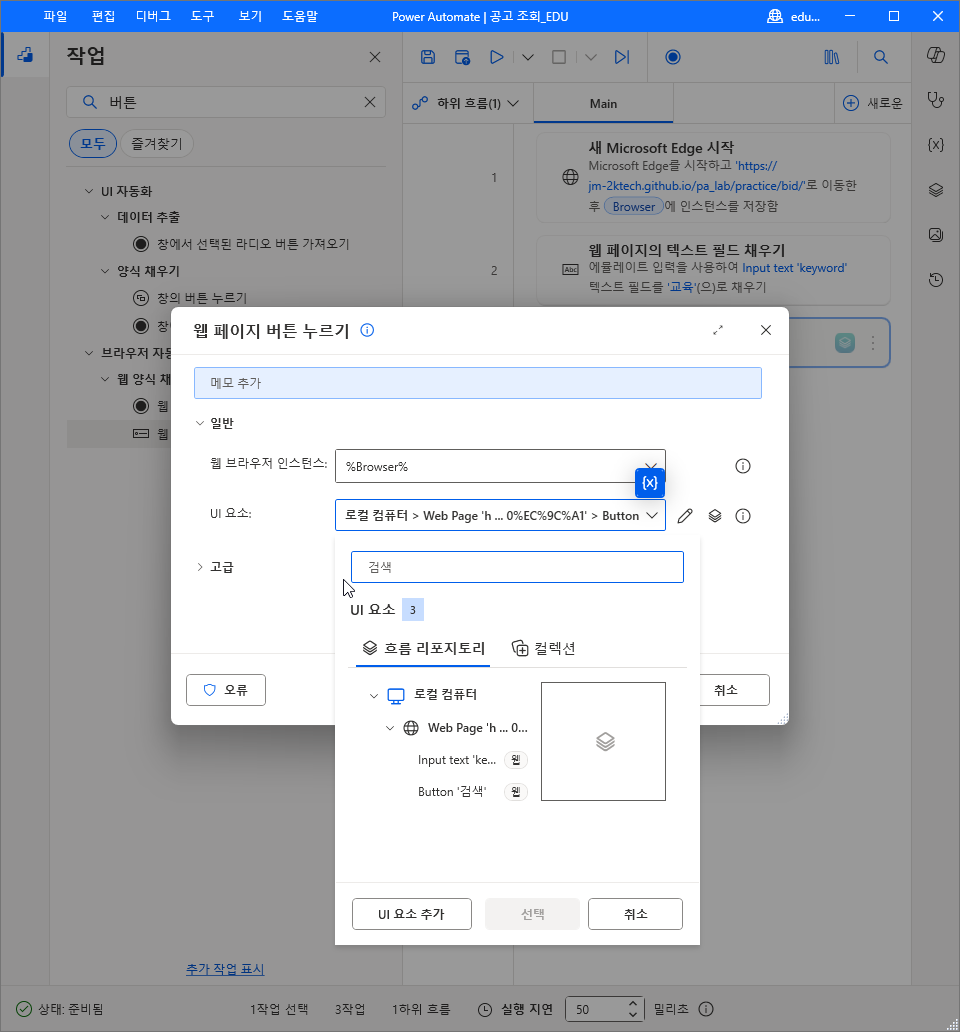Open the Variables {x} side panel
The image size is (960, 1032).
[x=936, y=145]
